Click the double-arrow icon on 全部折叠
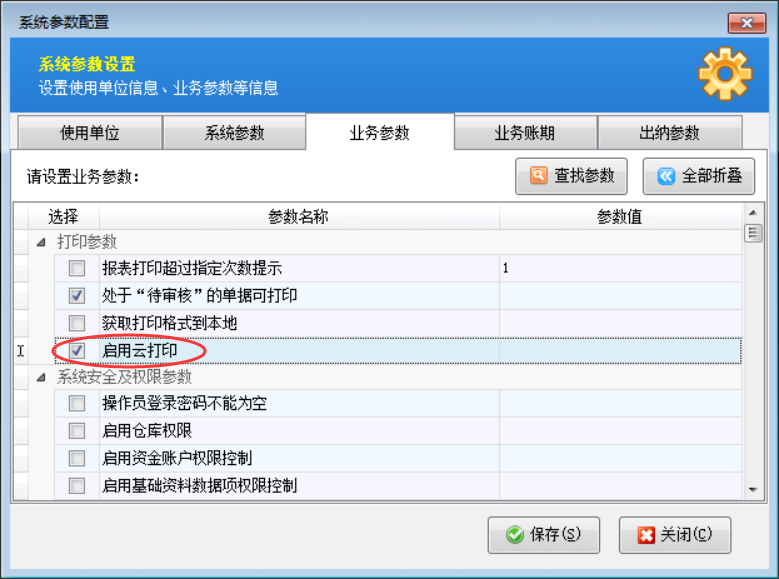The width and height of the screenshot is (779, 579). coord(666,176)
